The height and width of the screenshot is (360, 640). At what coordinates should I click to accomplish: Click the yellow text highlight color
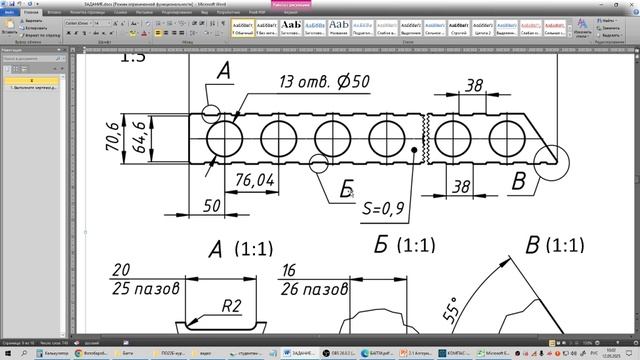tap(132, 33)
